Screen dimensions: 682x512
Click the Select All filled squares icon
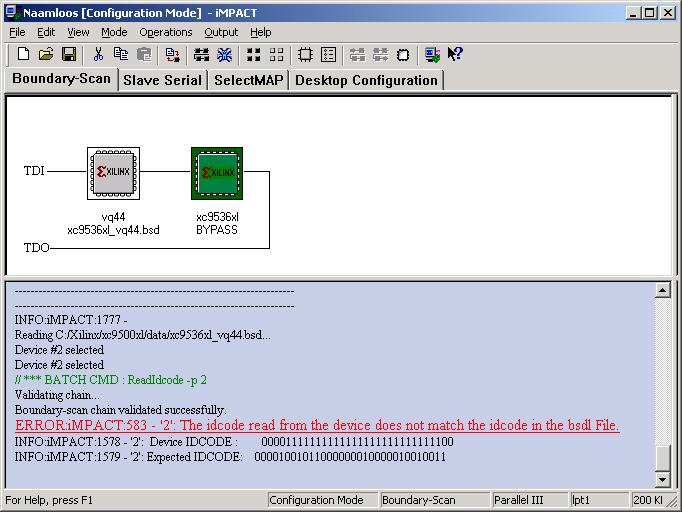[x=254, y=54]
